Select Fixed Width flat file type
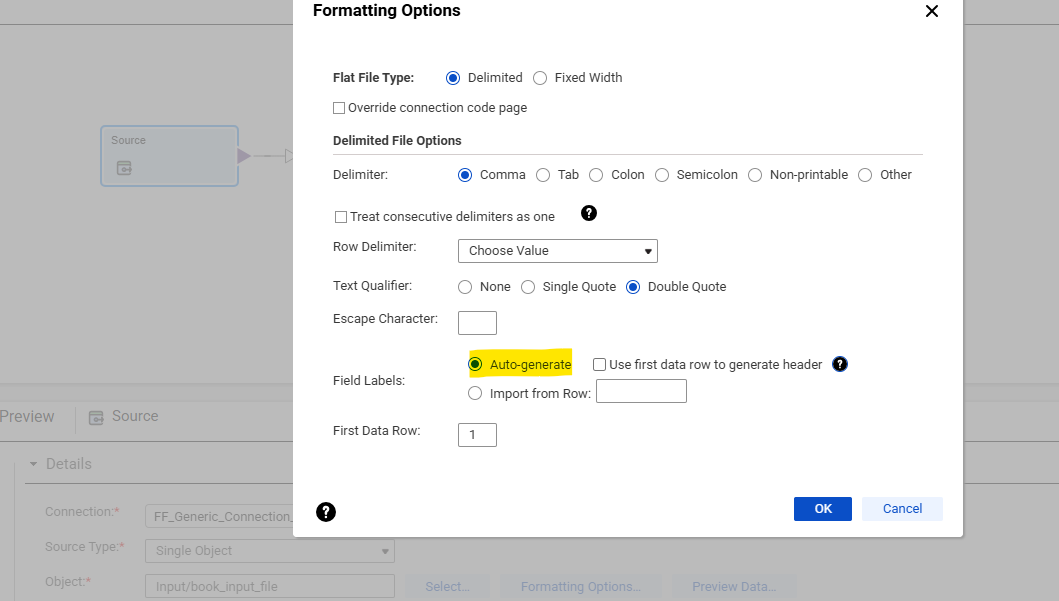This screenshot has width=1059, height=601. (540, 78)
